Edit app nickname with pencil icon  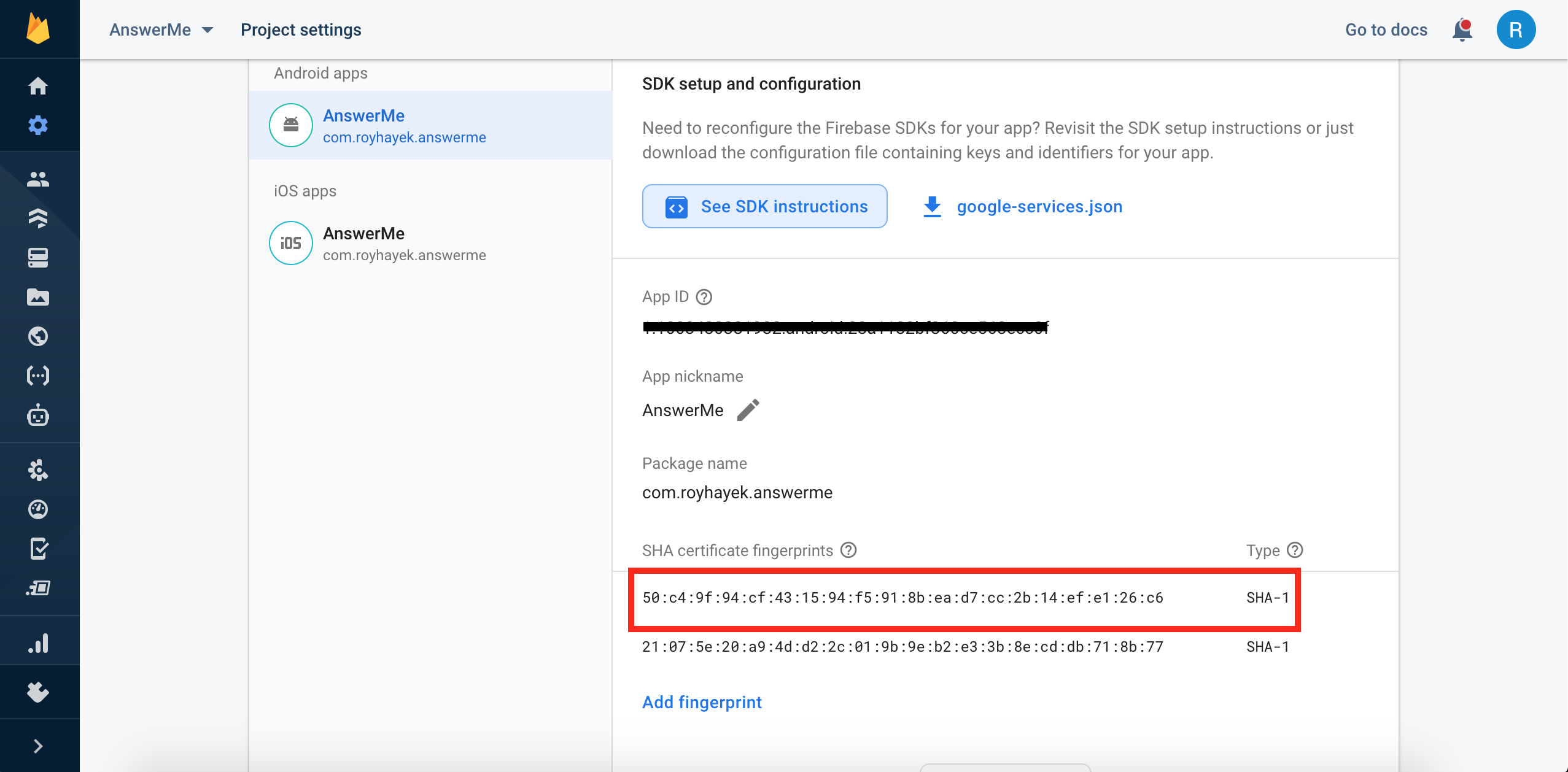point(748,410)
